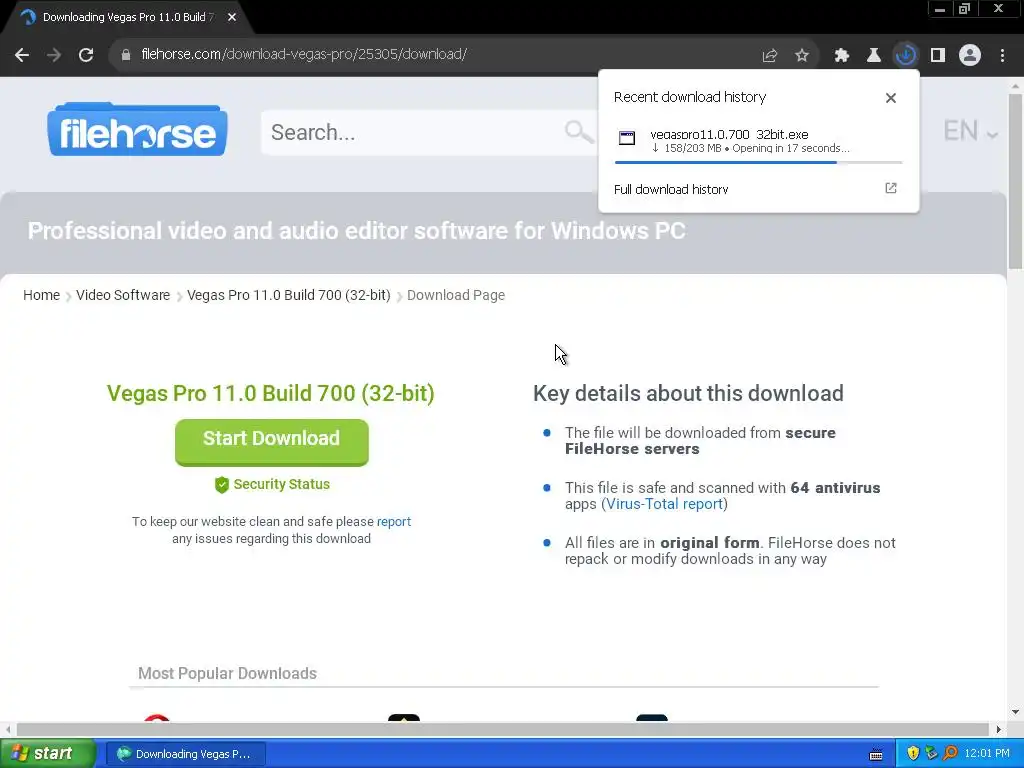Go to Home breadcrumb
Viewport: 1024px width, 768px height.
point(41,295)
